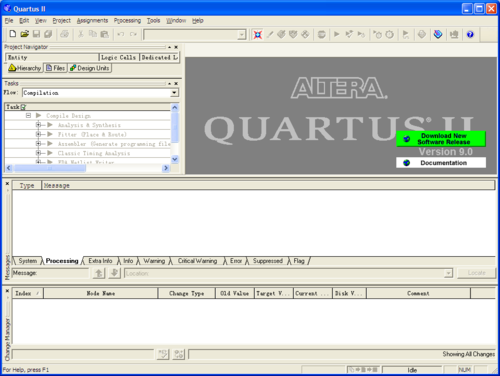This screenshot has height=376, width=500.
Task: Switch to the Design Units tab
Action: pyautogui.click(x=90, y=68)
